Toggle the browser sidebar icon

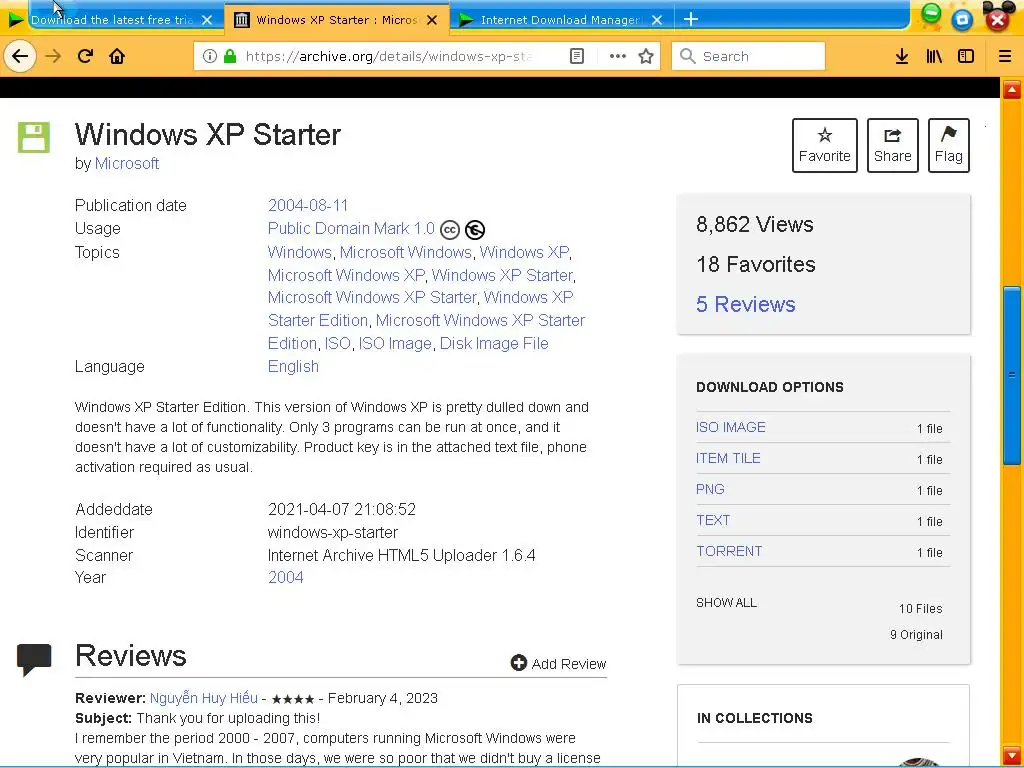coord(966,56)
